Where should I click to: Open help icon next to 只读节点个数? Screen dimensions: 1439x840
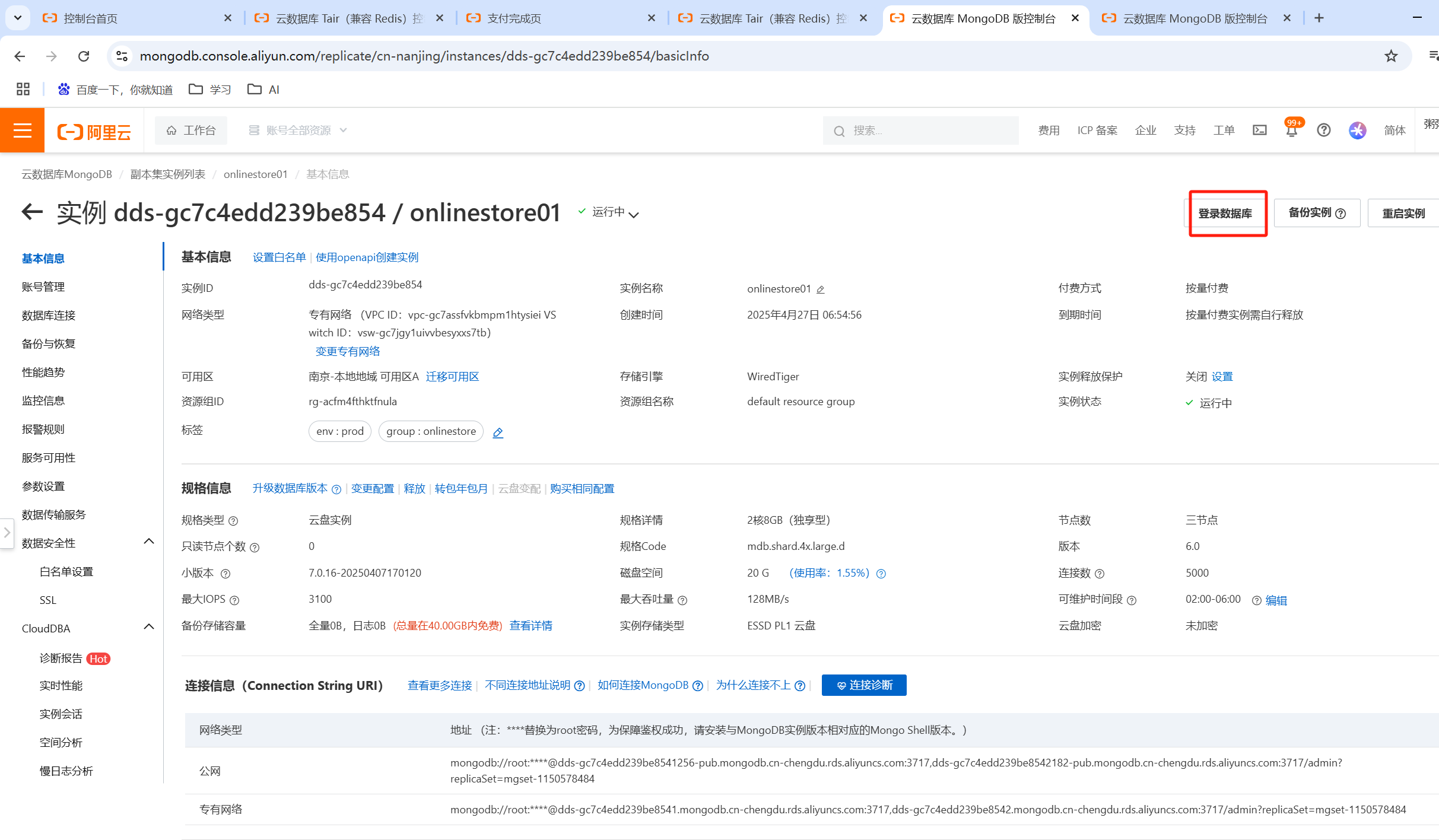click(255, 548)
